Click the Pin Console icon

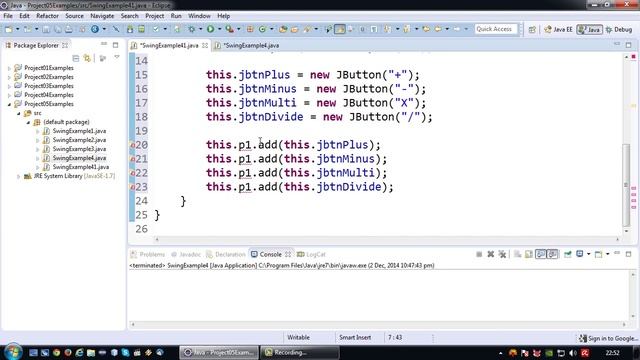(568, 254)
